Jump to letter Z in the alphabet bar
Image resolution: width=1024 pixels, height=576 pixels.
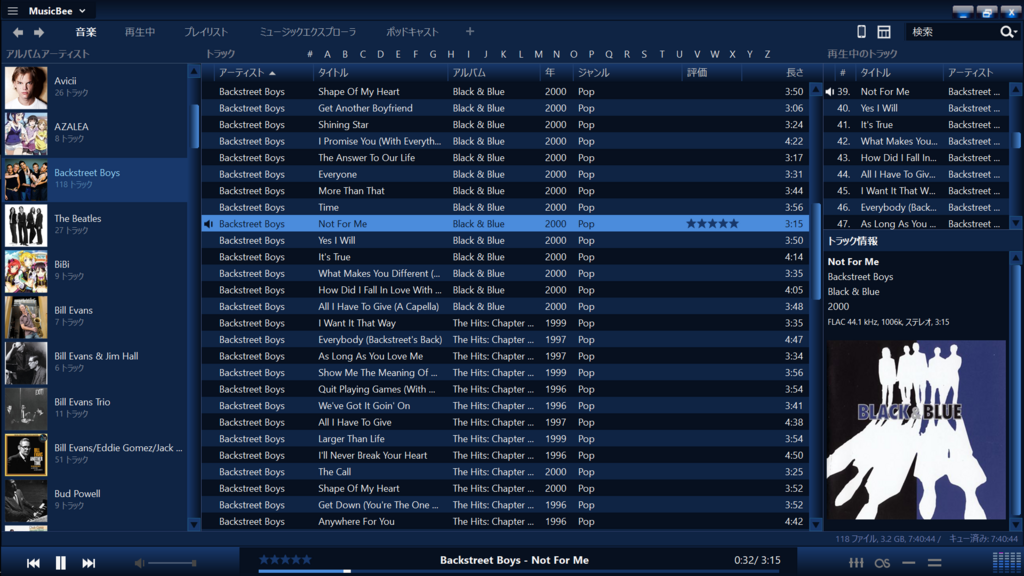click(x=767, y=54)
